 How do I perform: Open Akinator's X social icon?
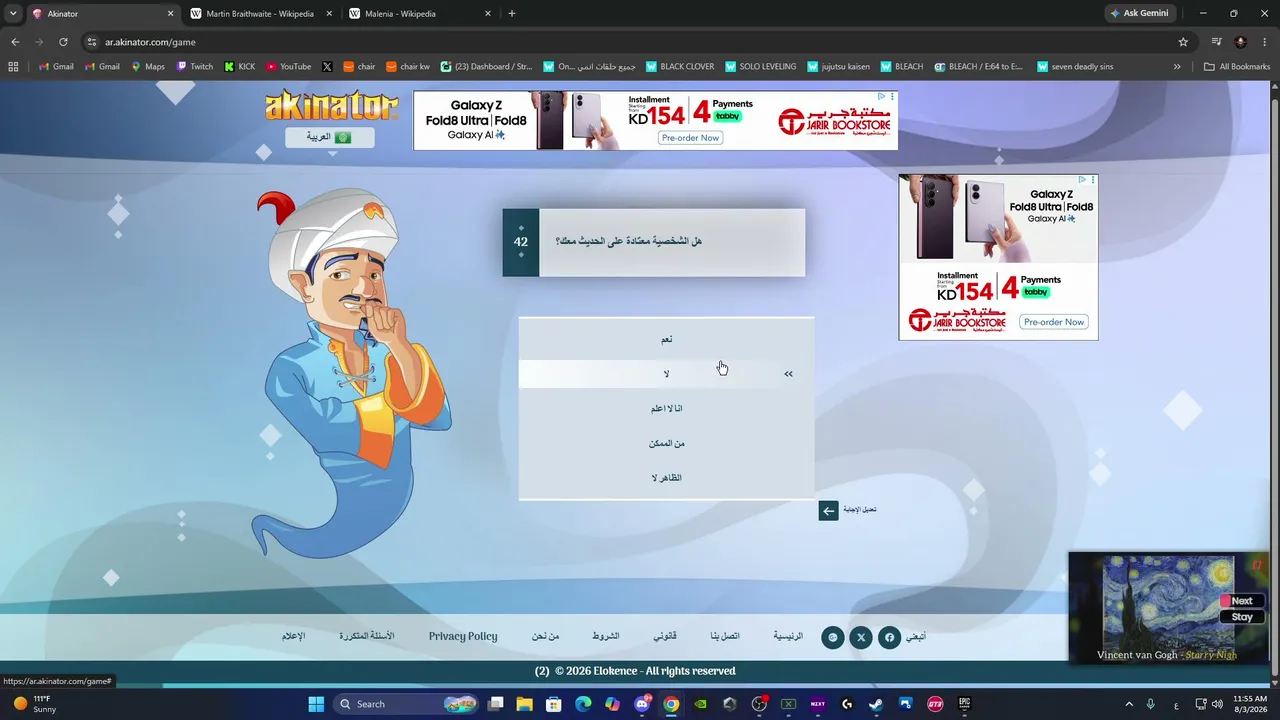861,637
